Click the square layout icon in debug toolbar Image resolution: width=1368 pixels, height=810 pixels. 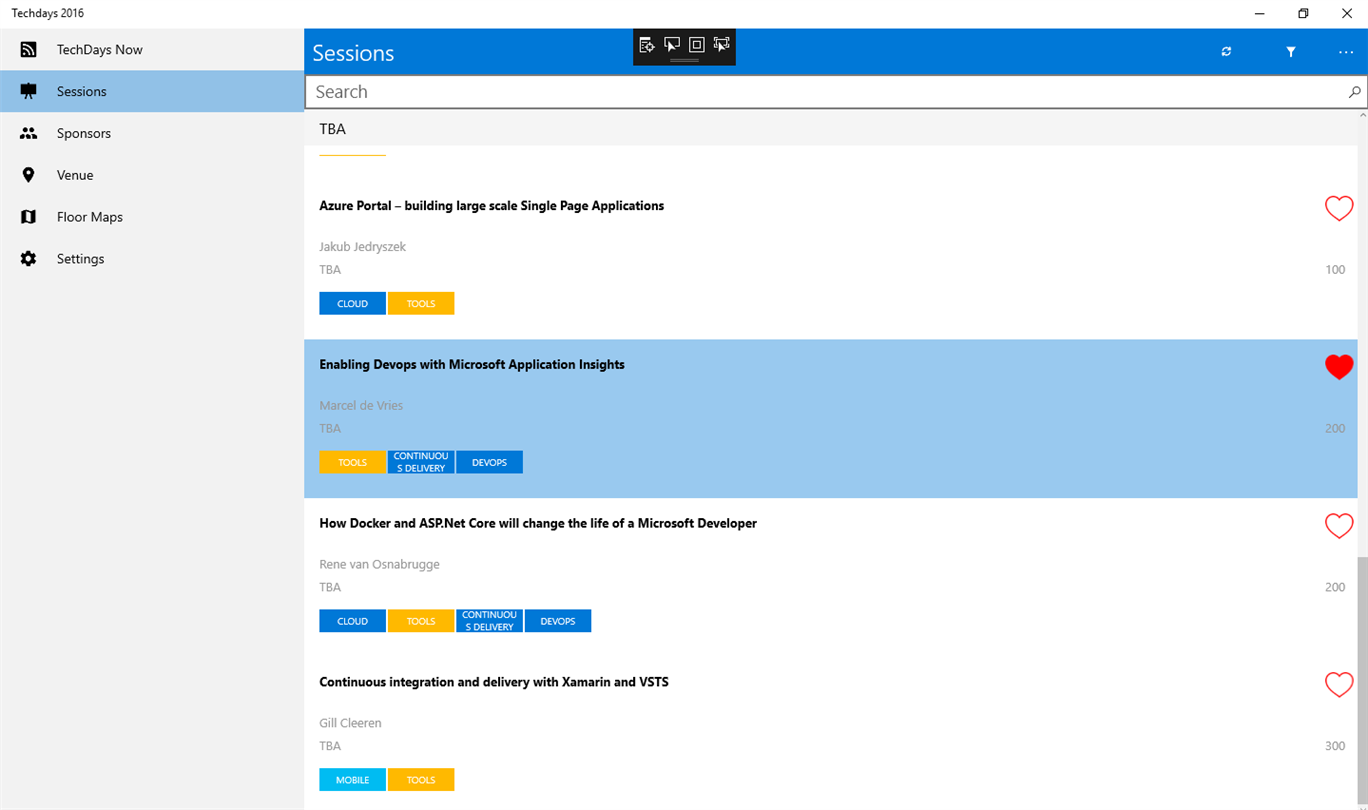coord(697,45)
